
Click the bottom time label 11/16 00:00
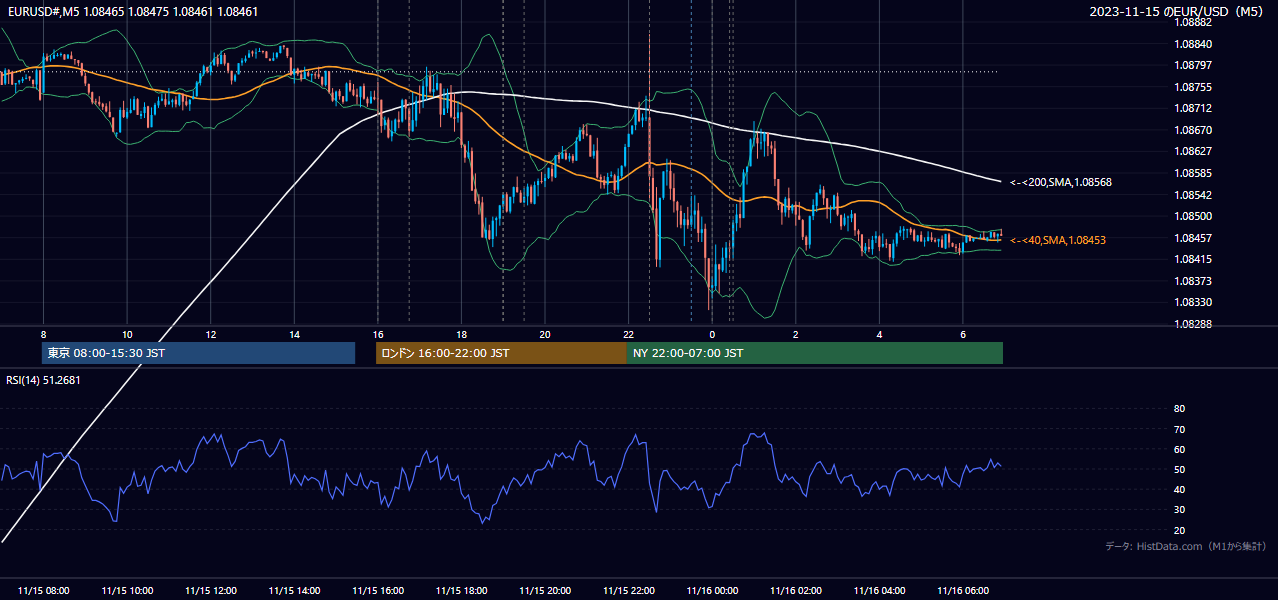pos(712,591)
